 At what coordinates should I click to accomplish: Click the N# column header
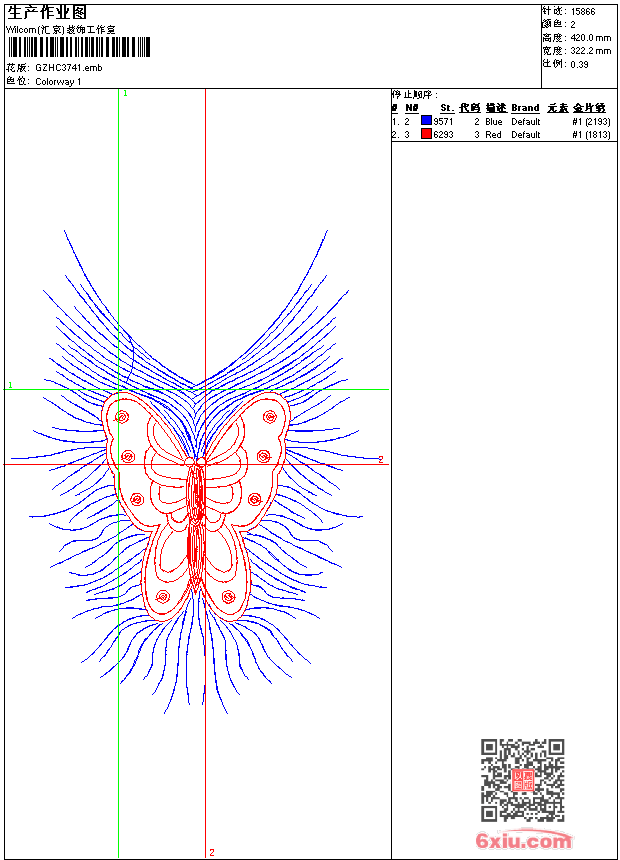[x=411, y=108]
